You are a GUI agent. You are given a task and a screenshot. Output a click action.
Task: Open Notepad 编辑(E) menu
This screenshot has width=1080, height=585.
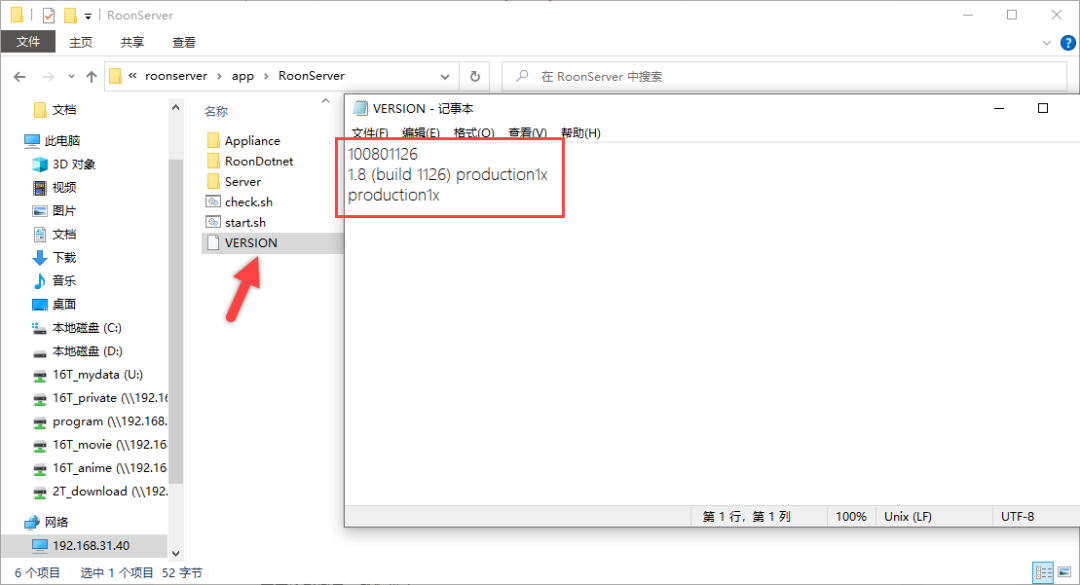tap(421, 133)
